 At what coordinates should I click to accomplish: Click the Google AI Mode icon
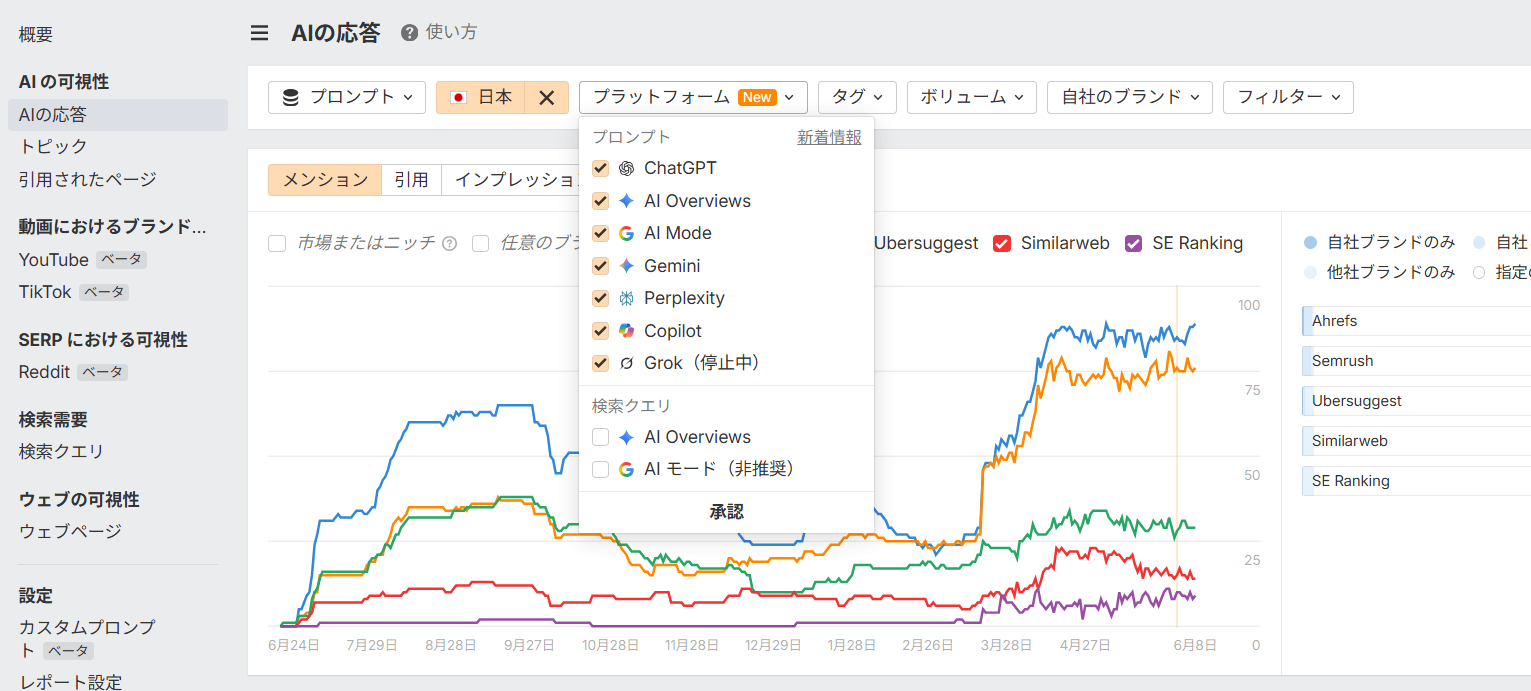pos(627,233)
